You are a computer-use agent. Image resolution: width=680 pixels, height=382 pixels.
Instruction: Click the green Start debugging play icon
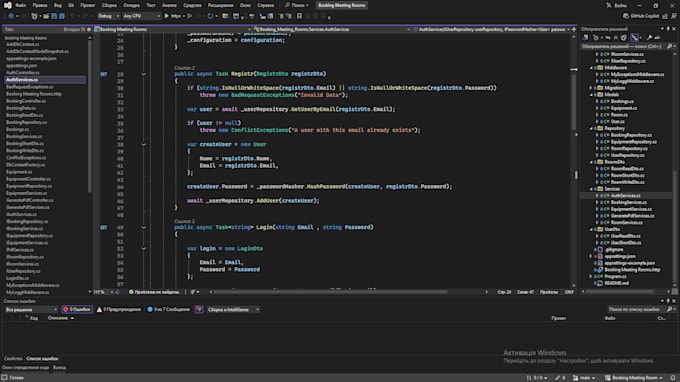(x=167, y=16)
